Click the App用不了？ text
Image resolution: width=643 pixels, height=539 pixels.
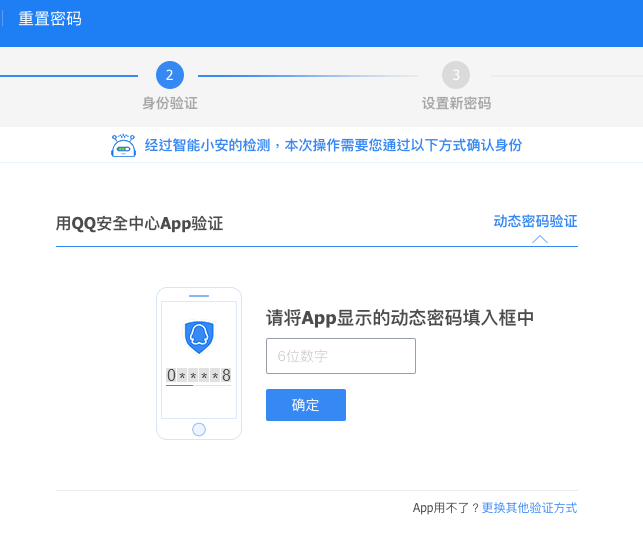coord(446,508)
